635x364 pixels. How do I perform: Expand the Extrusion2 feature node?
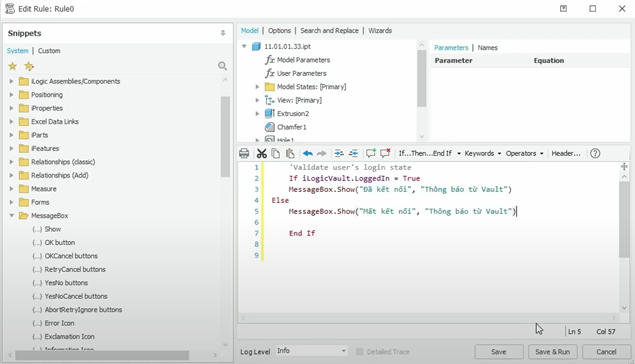click(257, 114)
